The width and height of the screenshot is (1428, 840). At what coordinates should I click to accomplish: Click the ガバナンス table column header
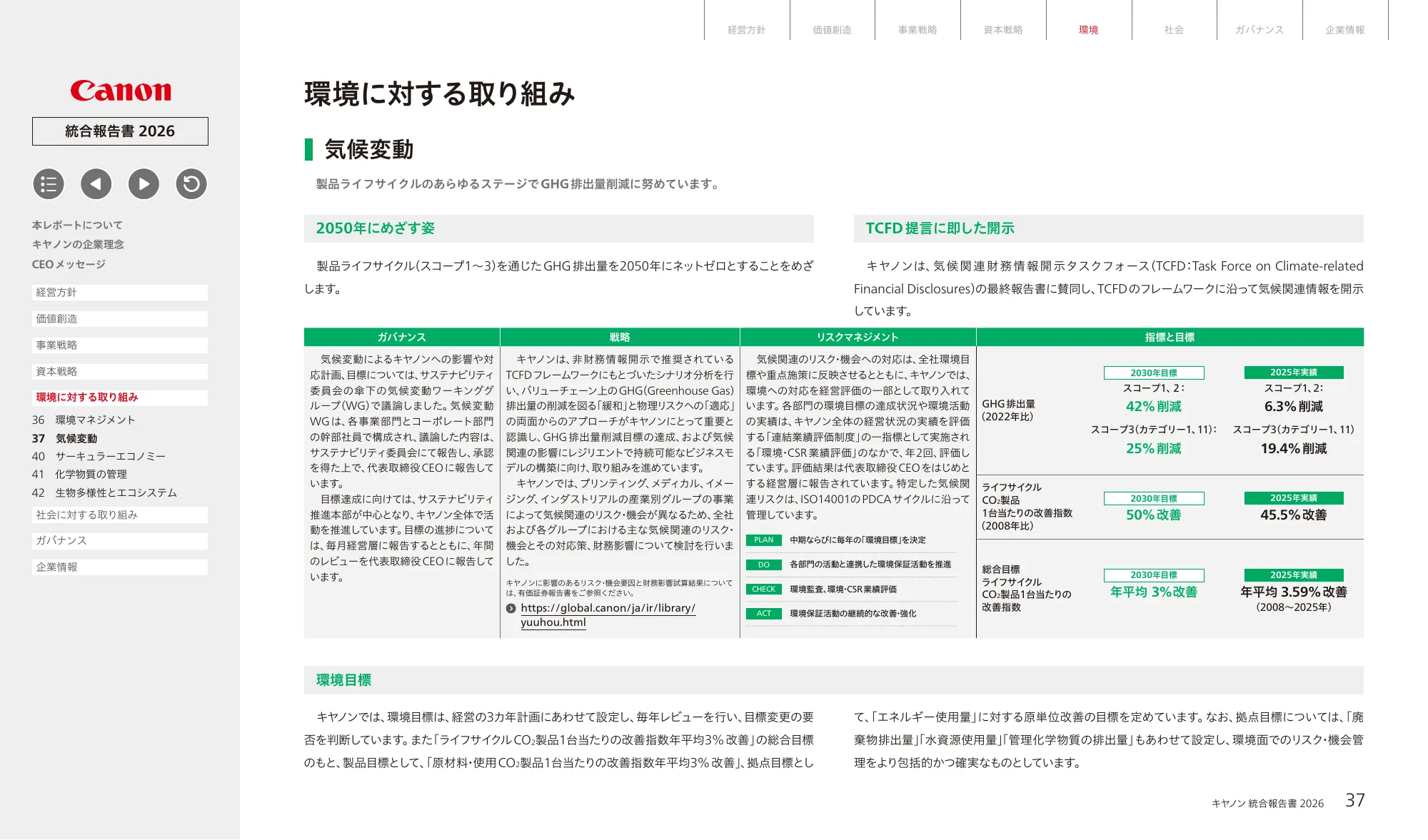click(x=401, y=337)
